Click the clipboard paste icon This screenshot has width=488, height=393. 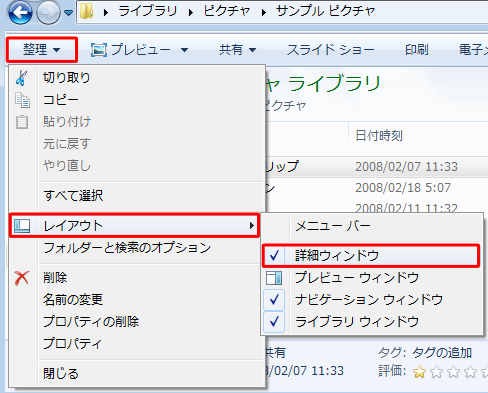click(22, 122)
